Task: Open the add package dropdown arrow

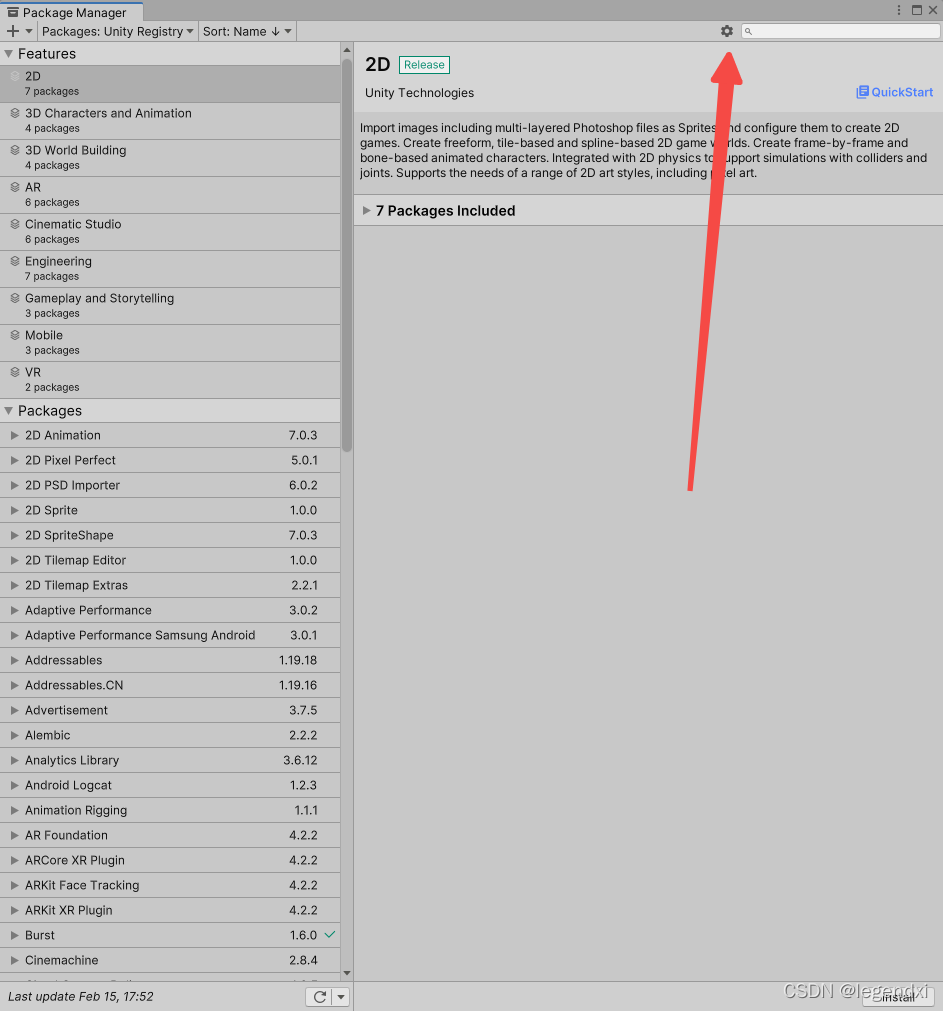Action: [x=28, y=31]
